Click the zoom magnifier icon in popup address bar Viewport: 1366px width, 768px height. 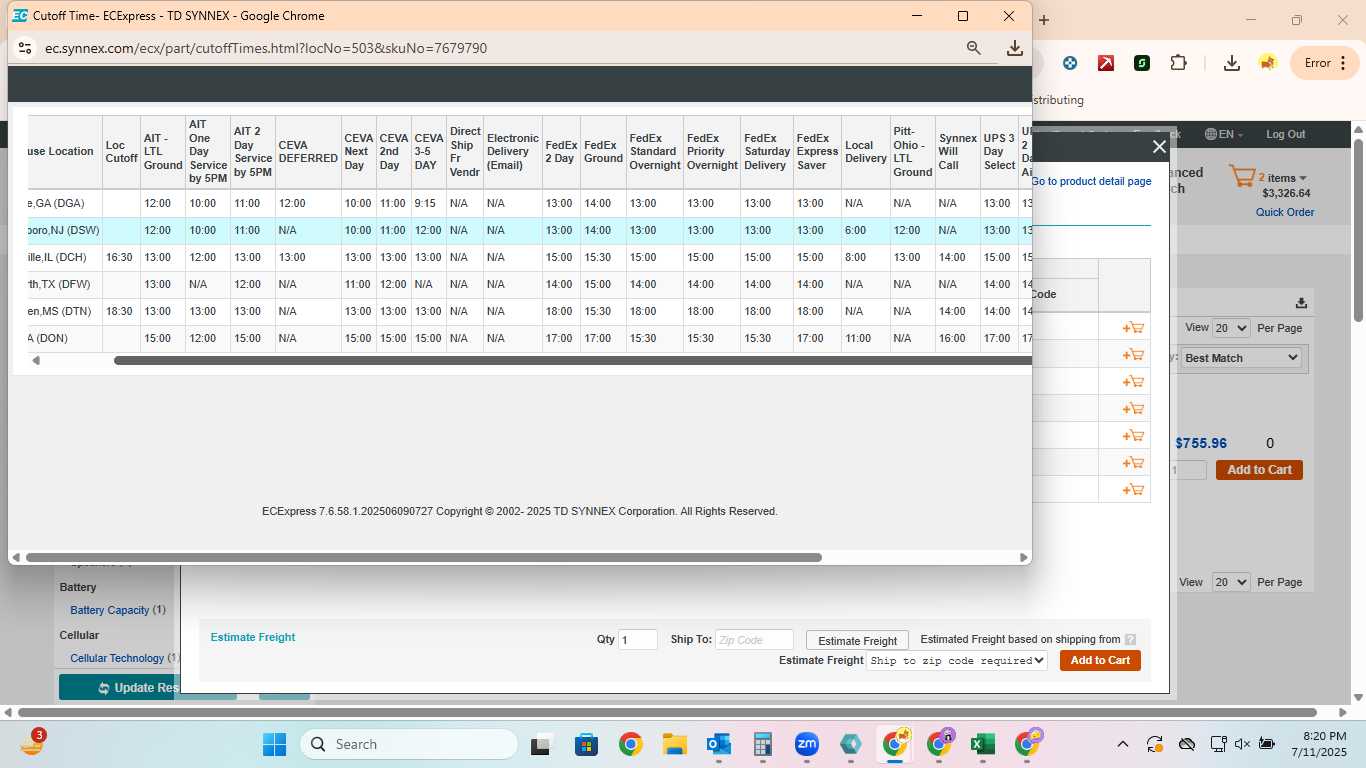[973, 48]
